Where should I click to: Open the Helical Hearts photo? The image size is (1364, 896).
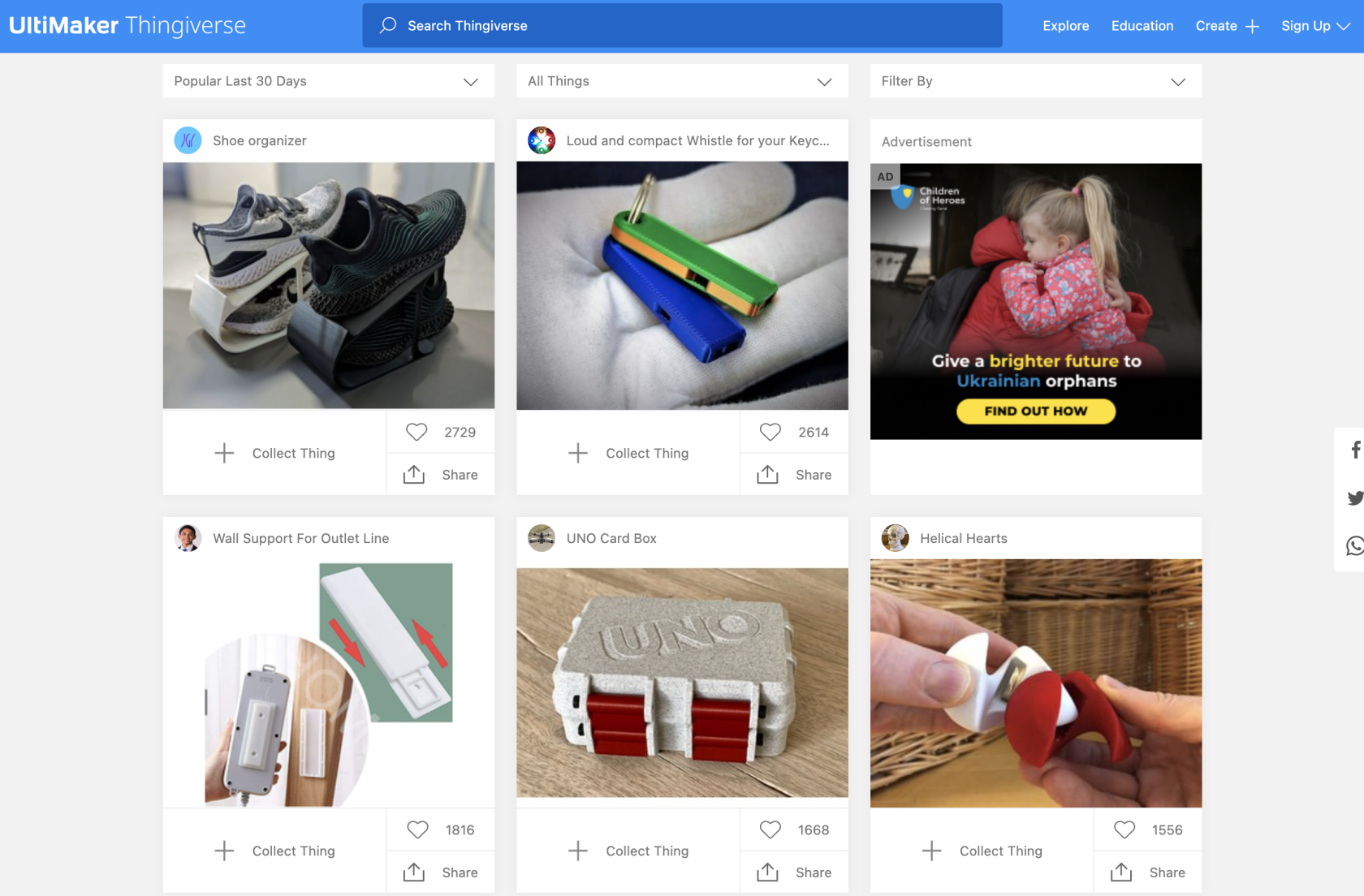pyautogui.click(x=1036, y=683)
